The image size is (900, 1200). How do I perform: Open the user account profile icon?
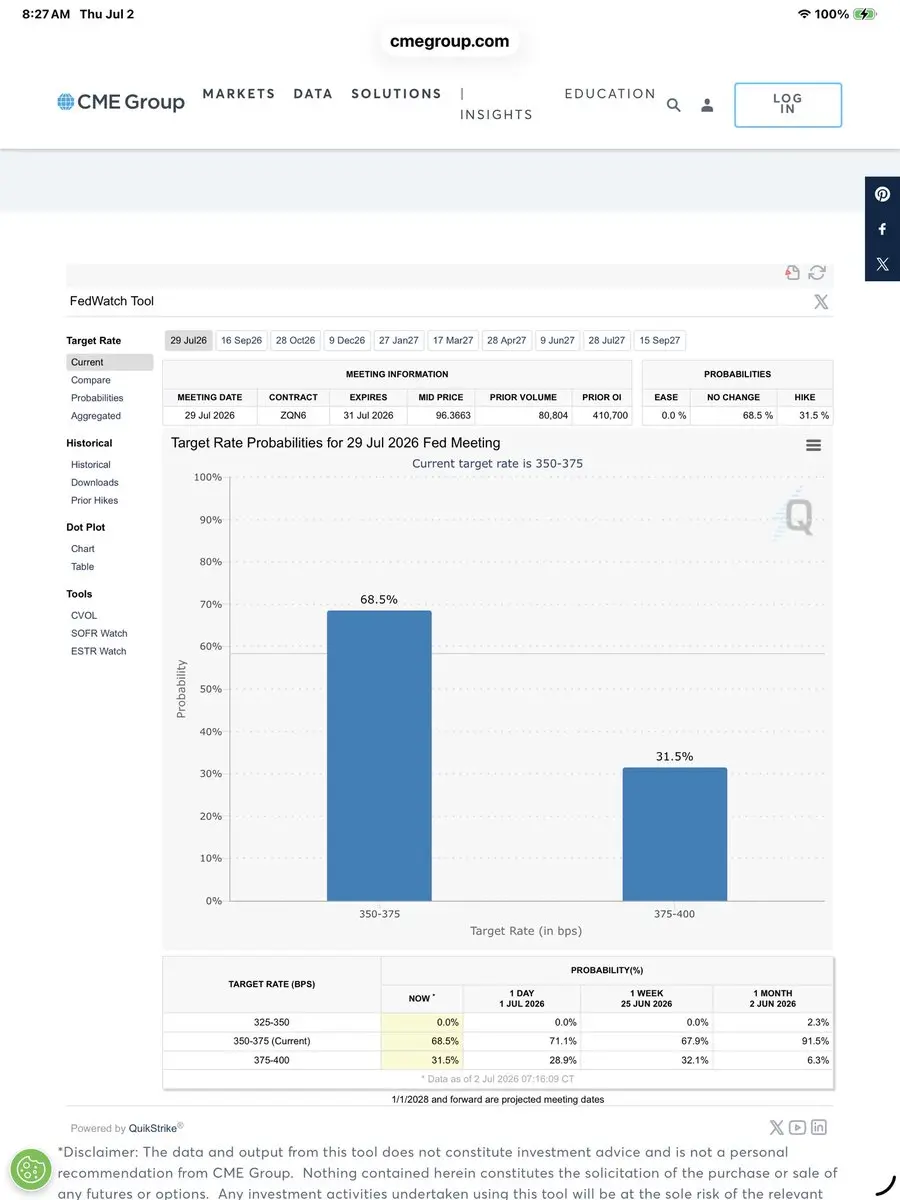point(707,105)
